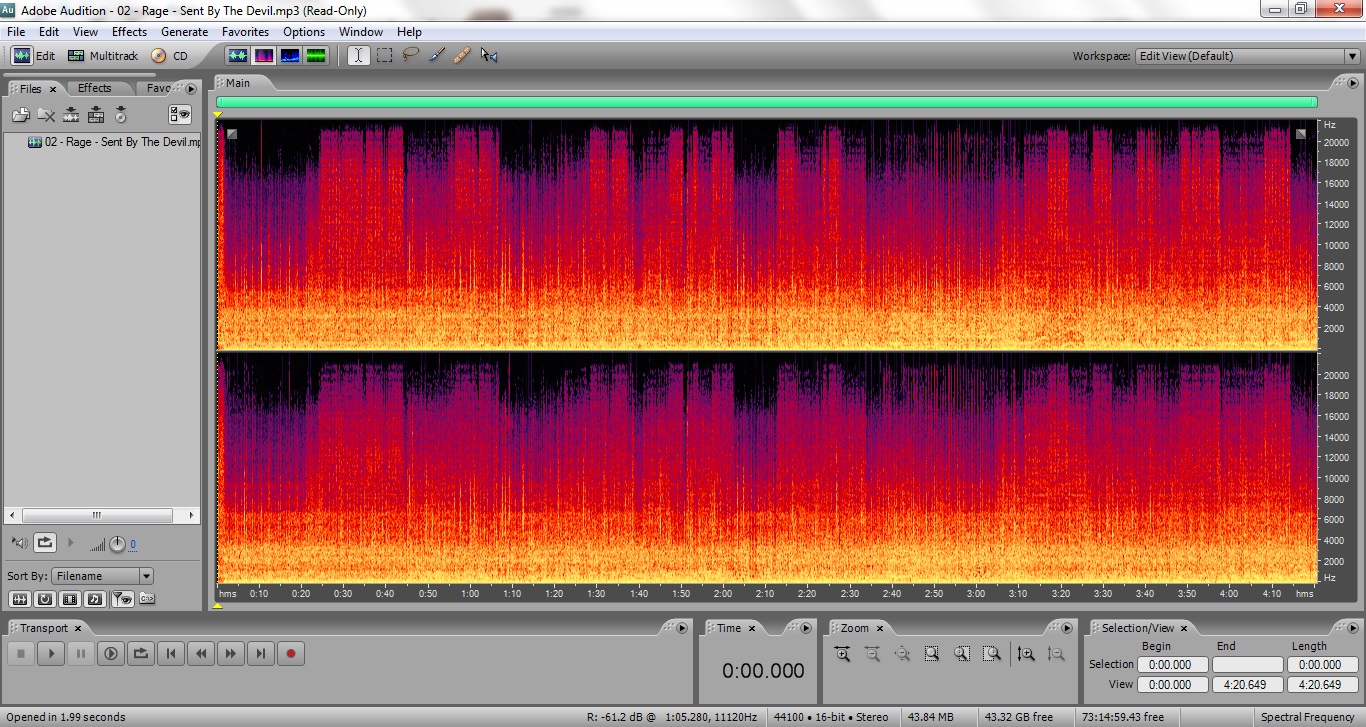Click Zoom In Vertically icon

click(x=1025, y=654)
